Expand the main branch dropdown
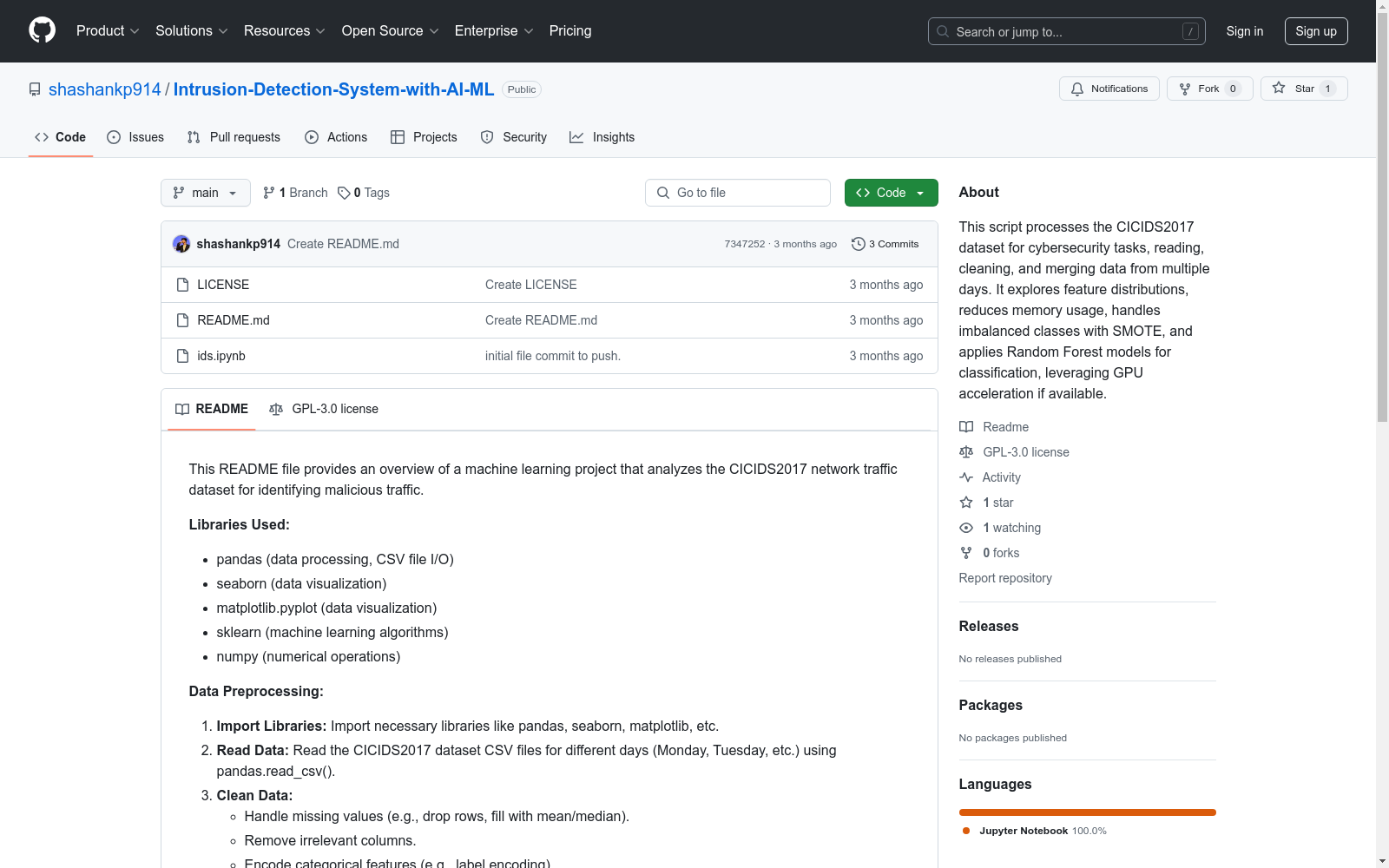1389x868 pixels. point(205,193)
